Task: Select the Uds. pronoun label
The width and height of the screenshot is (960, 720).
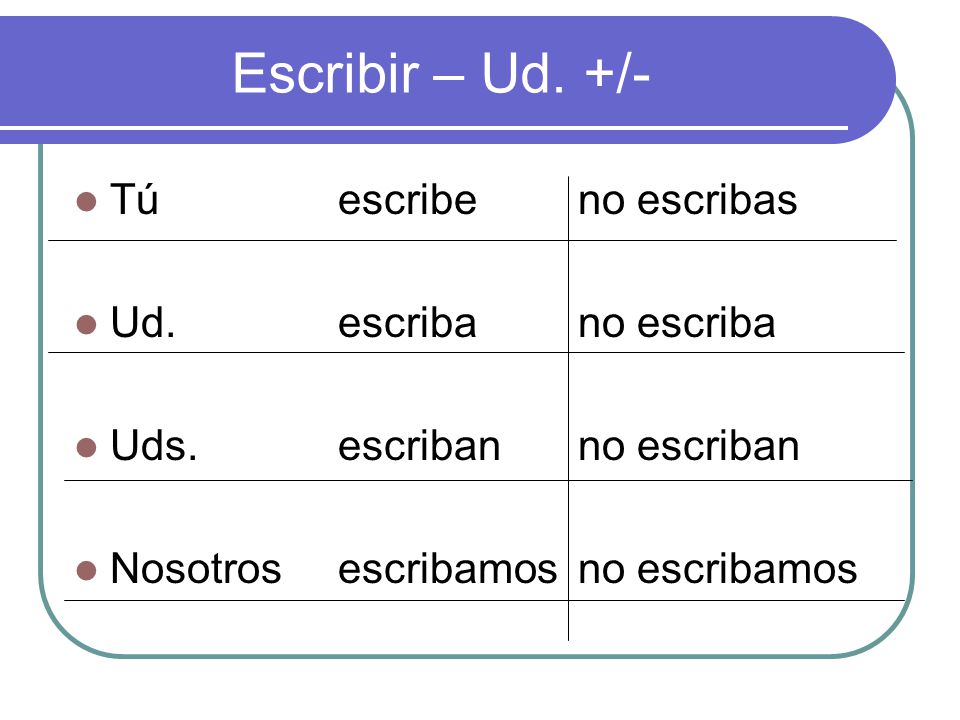Action: tap(154, 445)
